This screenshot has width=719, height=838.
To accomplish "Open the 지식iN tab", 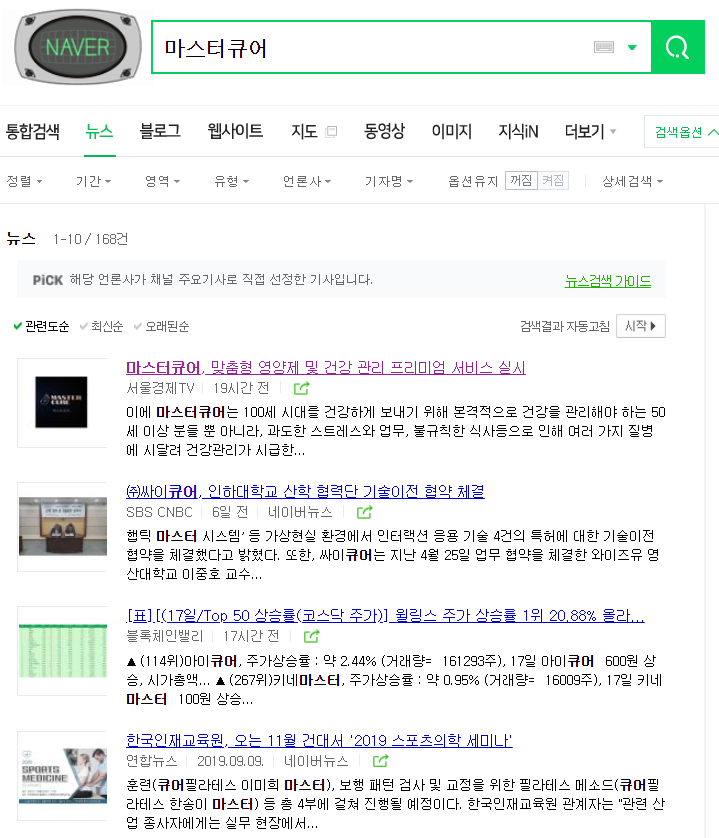I will [518, 131].
